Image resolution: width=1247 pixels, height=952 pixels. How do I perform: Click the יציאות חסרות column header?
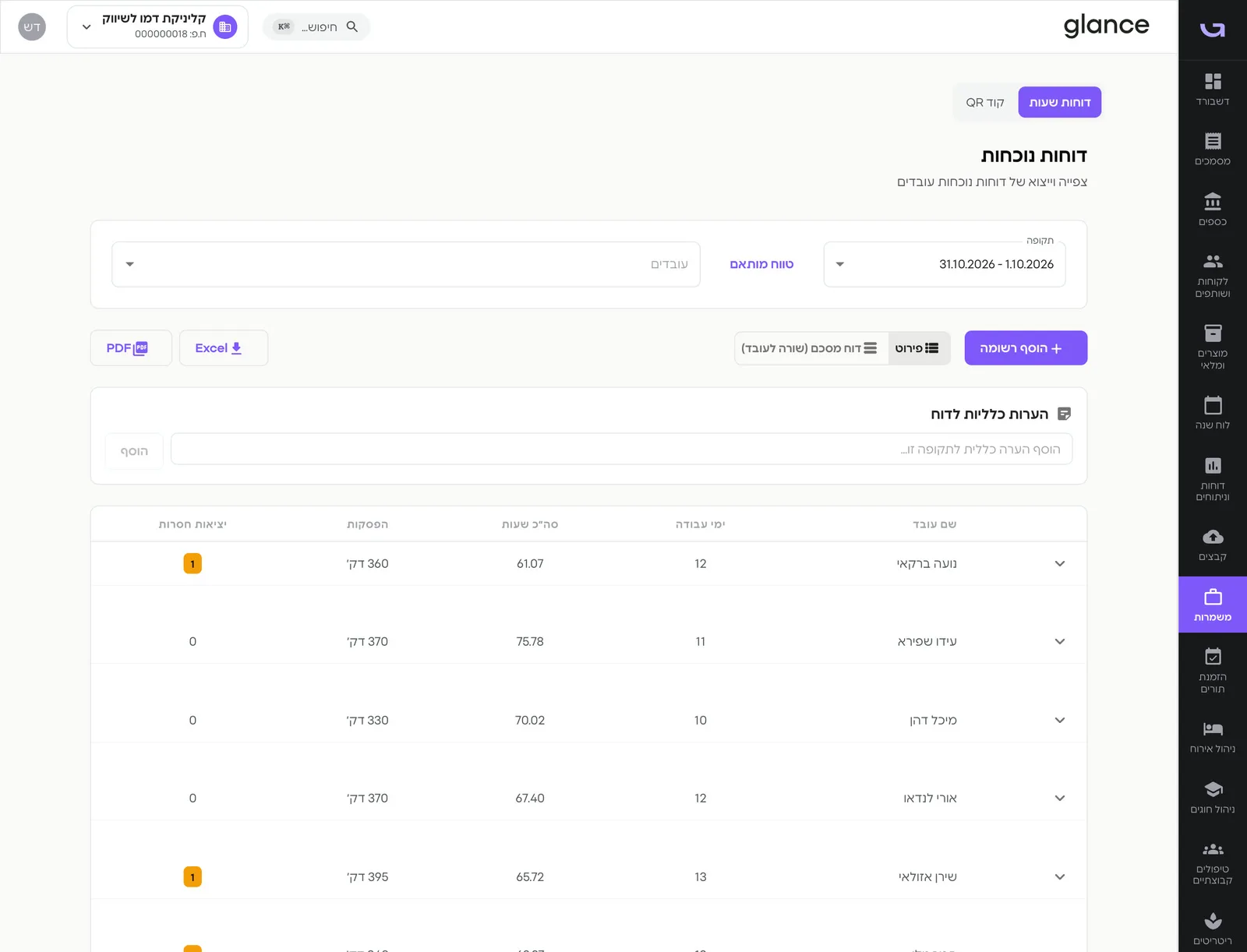[193, 524]
